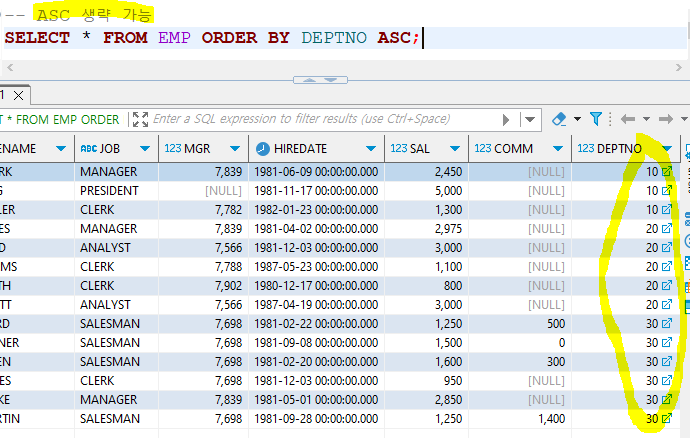Click the editor/results panel toggle handle
This screenshot has width=690, height=438.
click(x=320, y=80)
